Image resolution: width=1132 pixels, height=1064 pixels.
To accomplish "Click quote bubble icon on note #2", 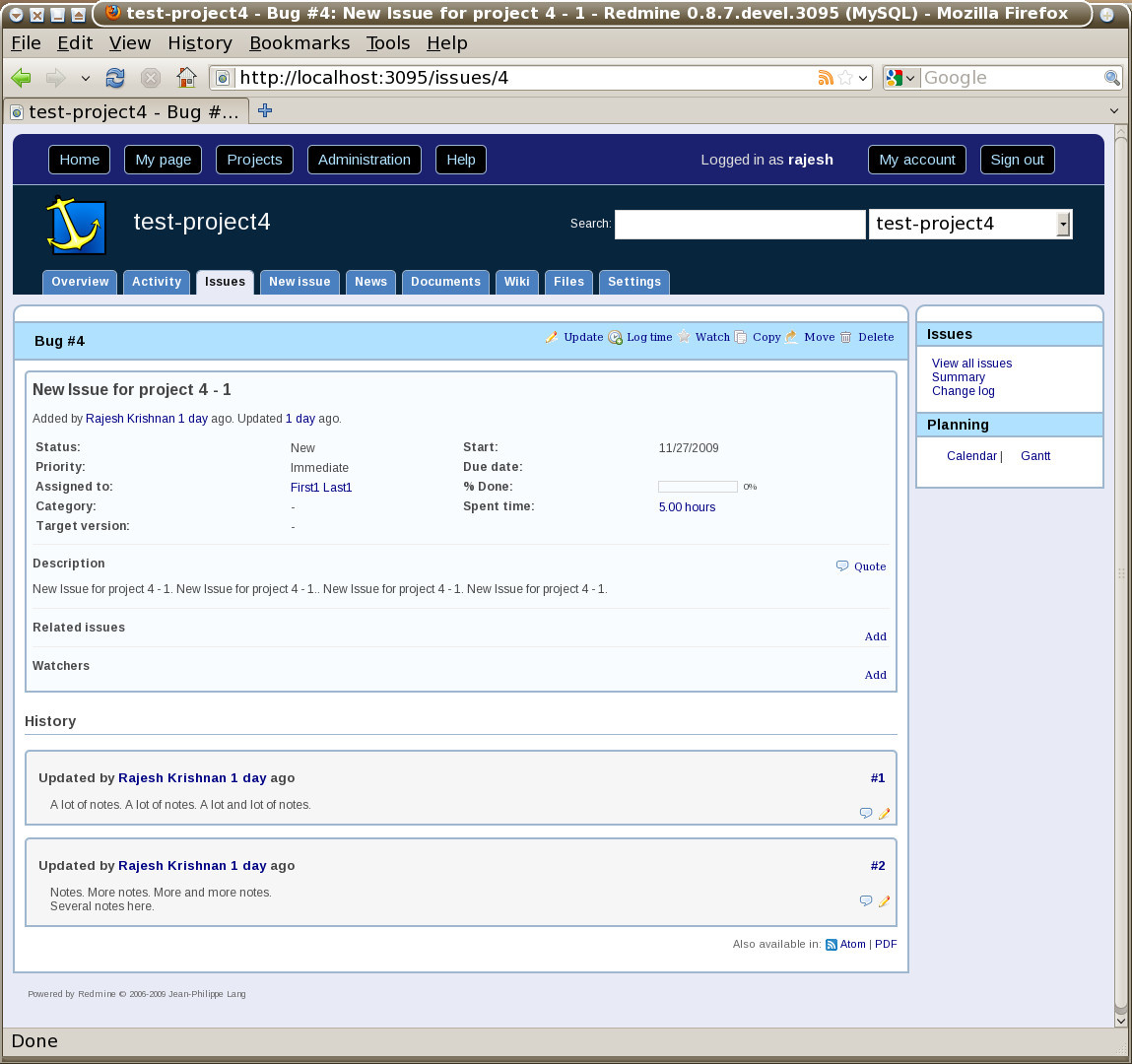I will click(x=866, y=900).
